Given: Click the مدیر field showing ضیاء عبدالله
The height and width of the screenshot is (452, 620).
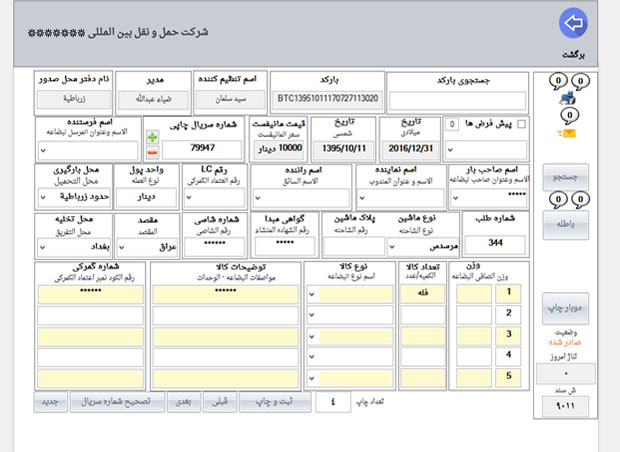Looking at the screenshot, I should 153,100.
